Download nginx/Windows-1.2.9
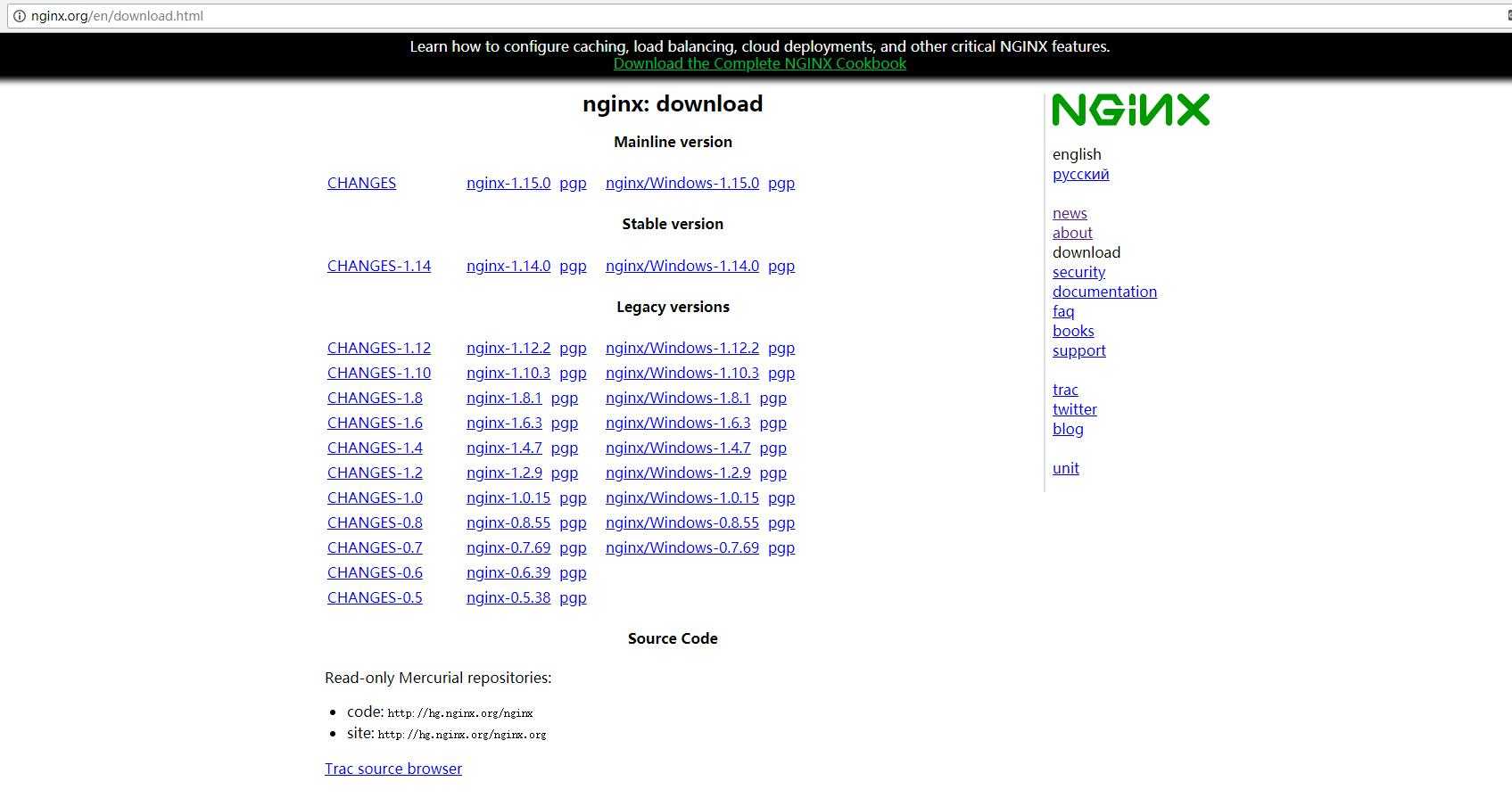 coord(678,473)
